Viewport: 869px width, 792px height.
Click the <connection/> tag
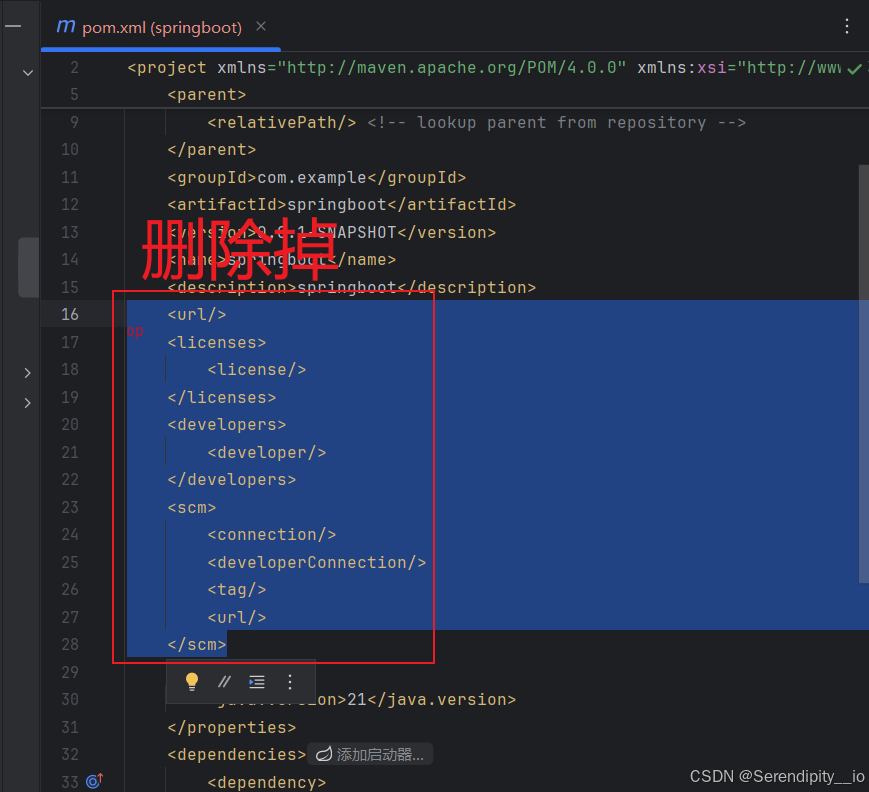pyautogui.click(x=272, y=535)
